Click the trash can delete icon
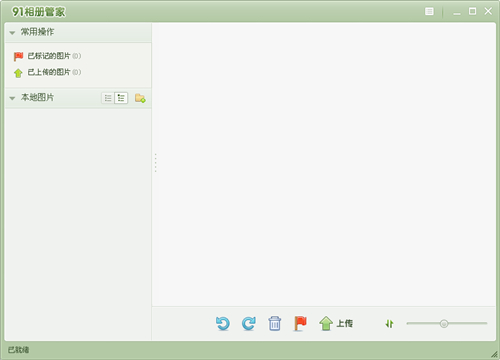The image size is (500, 360). [x=275, y=323]
